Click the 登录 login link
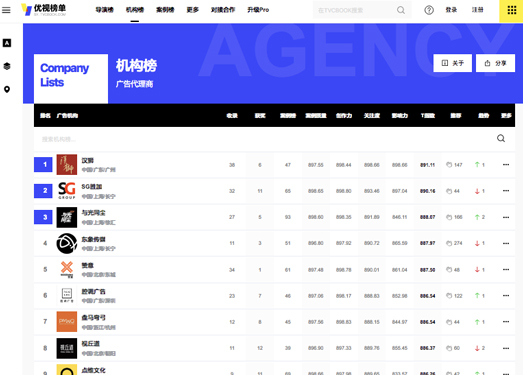 451,10
